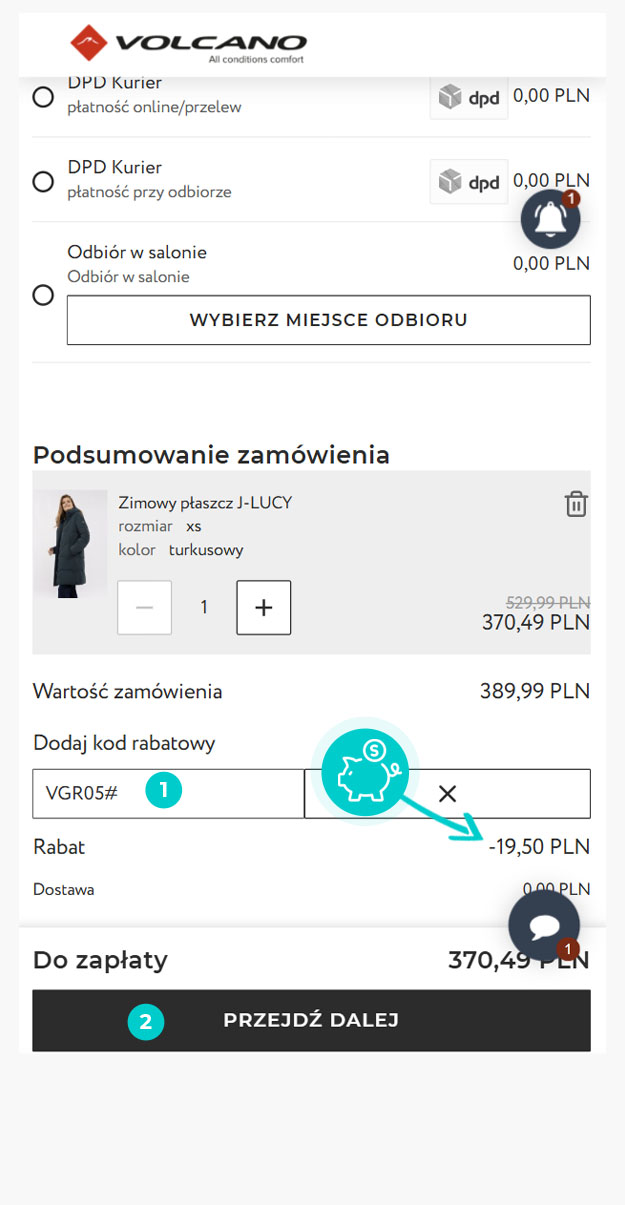Viewport: 625px width, 1205px height.
Task: Click the dpd logo for online payment courier
Action: pyautogui.click(x=469, y=98)
